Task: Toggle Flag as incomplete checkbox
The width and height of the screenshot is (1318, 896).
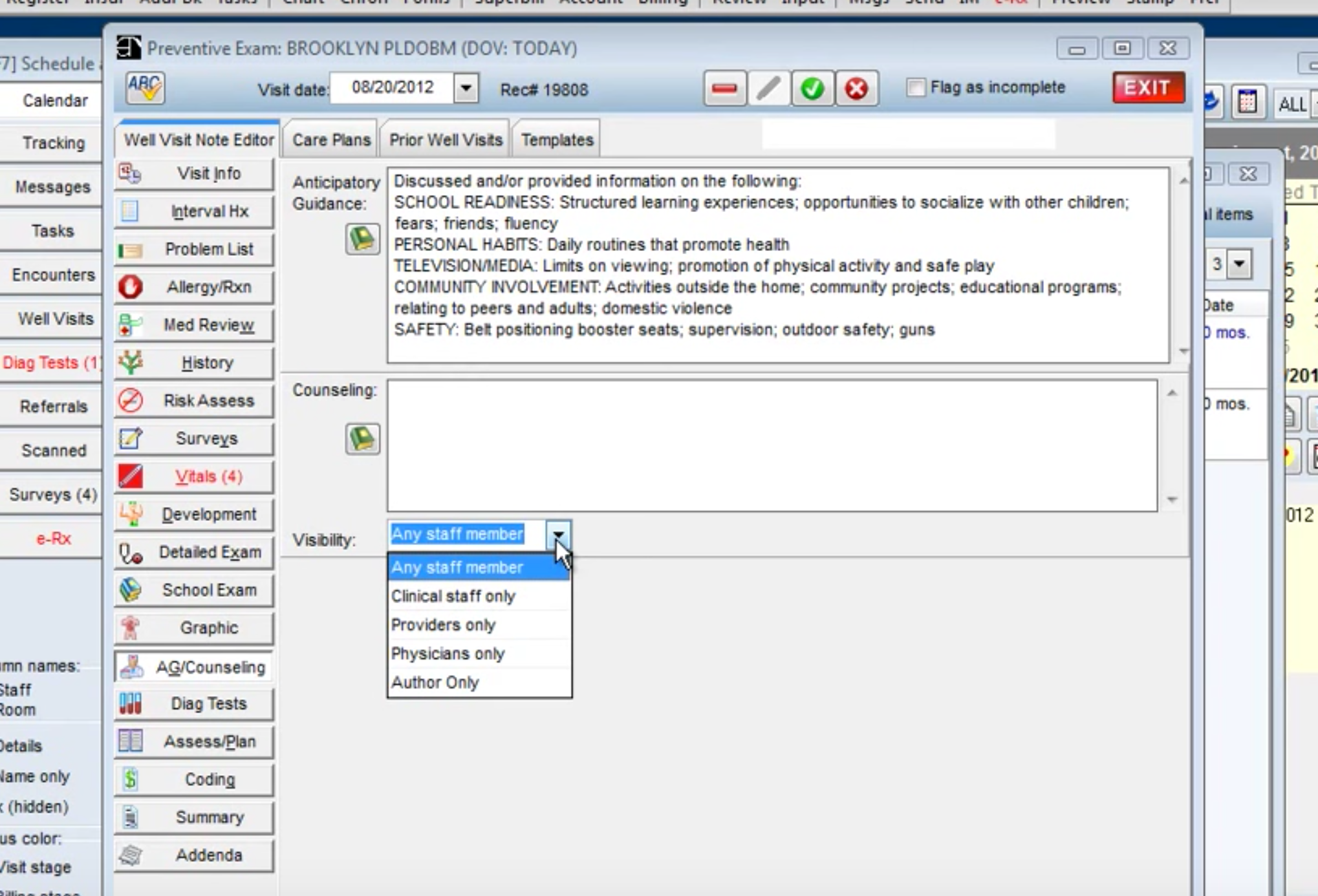Action: click(x=915, y=87)
